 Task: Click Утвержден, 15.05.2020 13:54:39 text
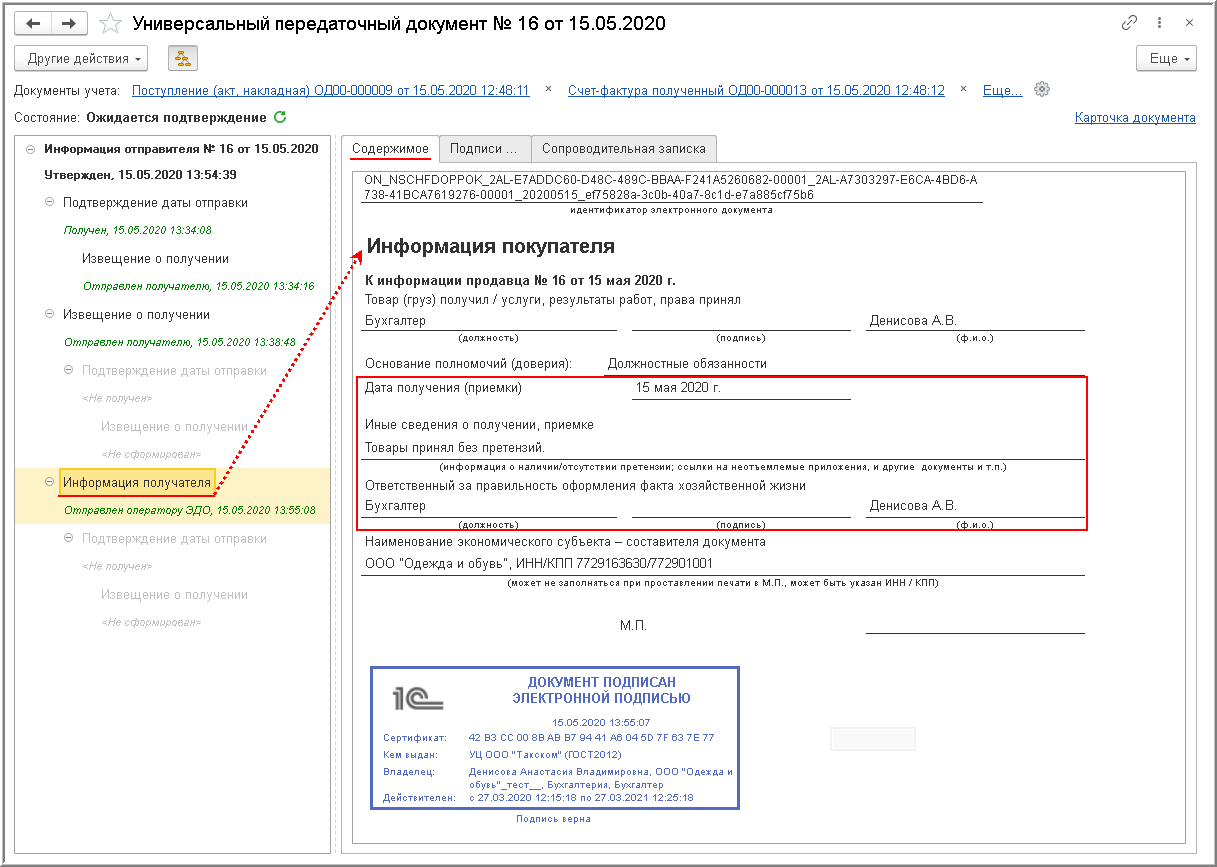[x=140, y=175]
